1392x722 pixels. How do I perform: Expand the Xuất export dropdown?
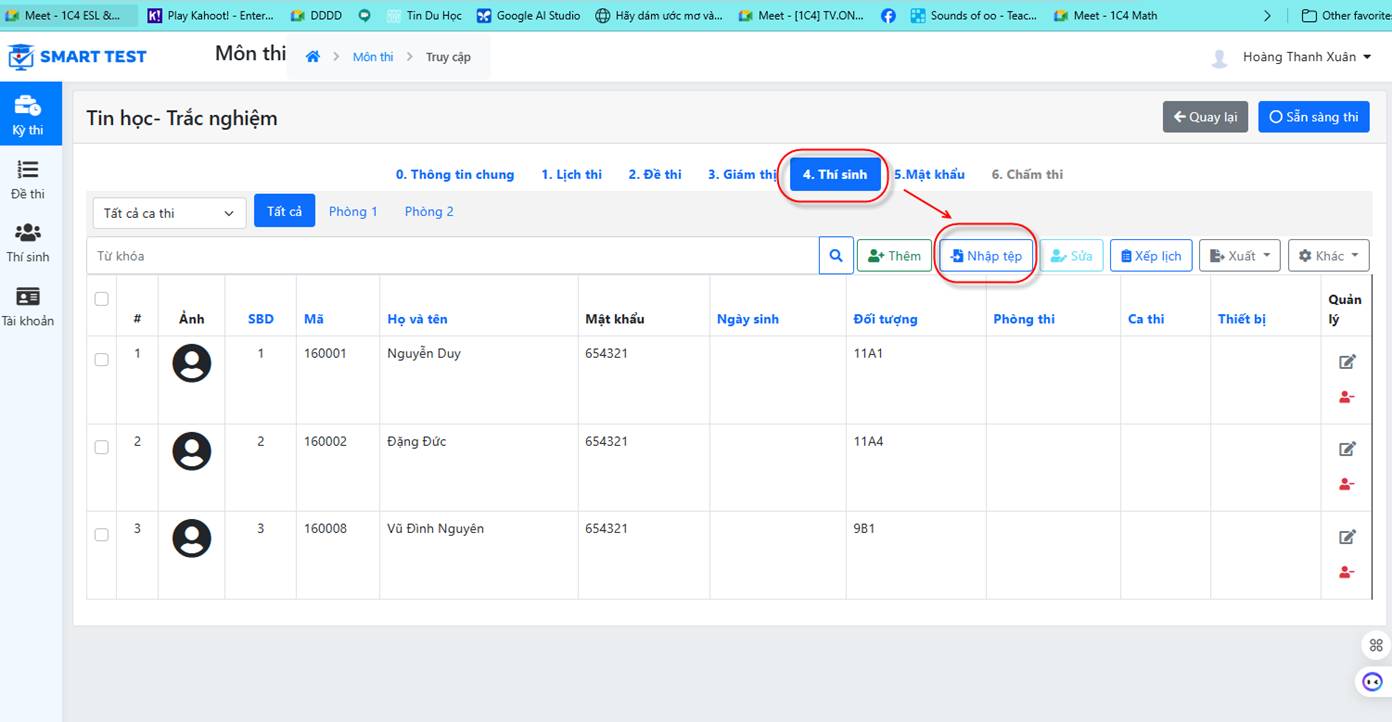1239,256
